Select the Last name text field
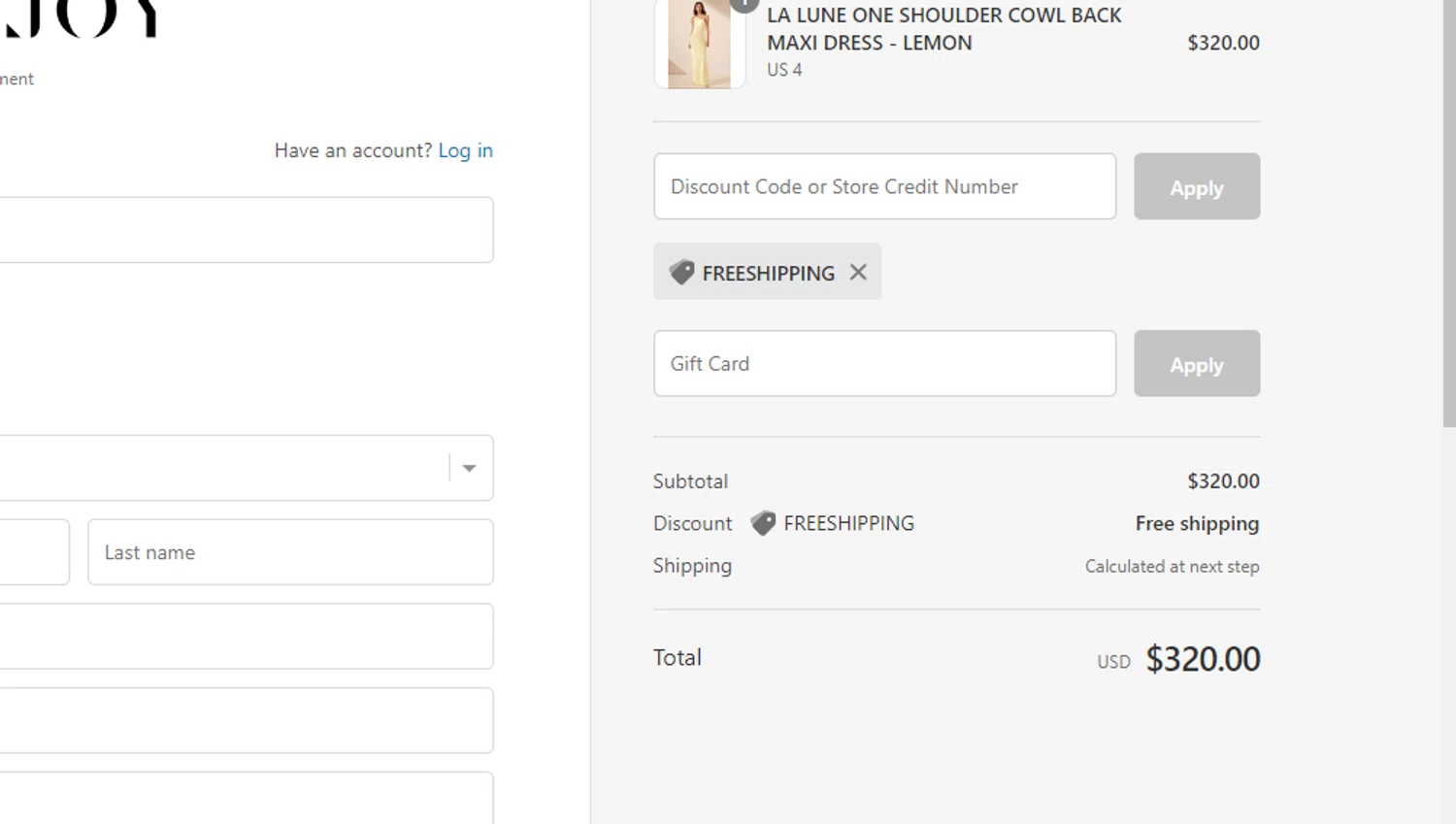 pyautogui.click(x=290, y=552)
